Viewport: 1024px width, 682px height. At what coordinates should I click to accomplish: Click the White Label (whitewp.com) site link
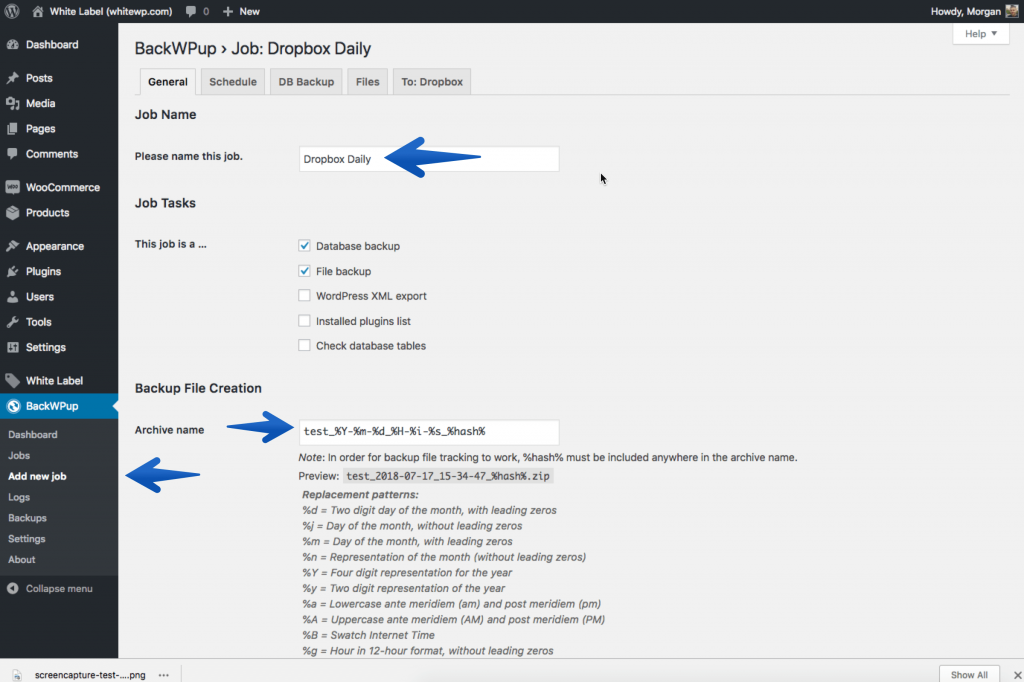point(111,11)
